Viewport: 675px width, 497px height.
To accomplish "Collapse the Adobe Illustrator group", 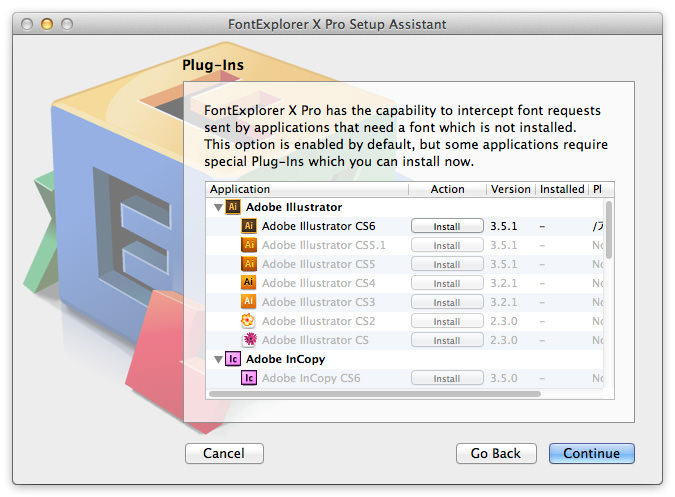I will pos(218,208).
